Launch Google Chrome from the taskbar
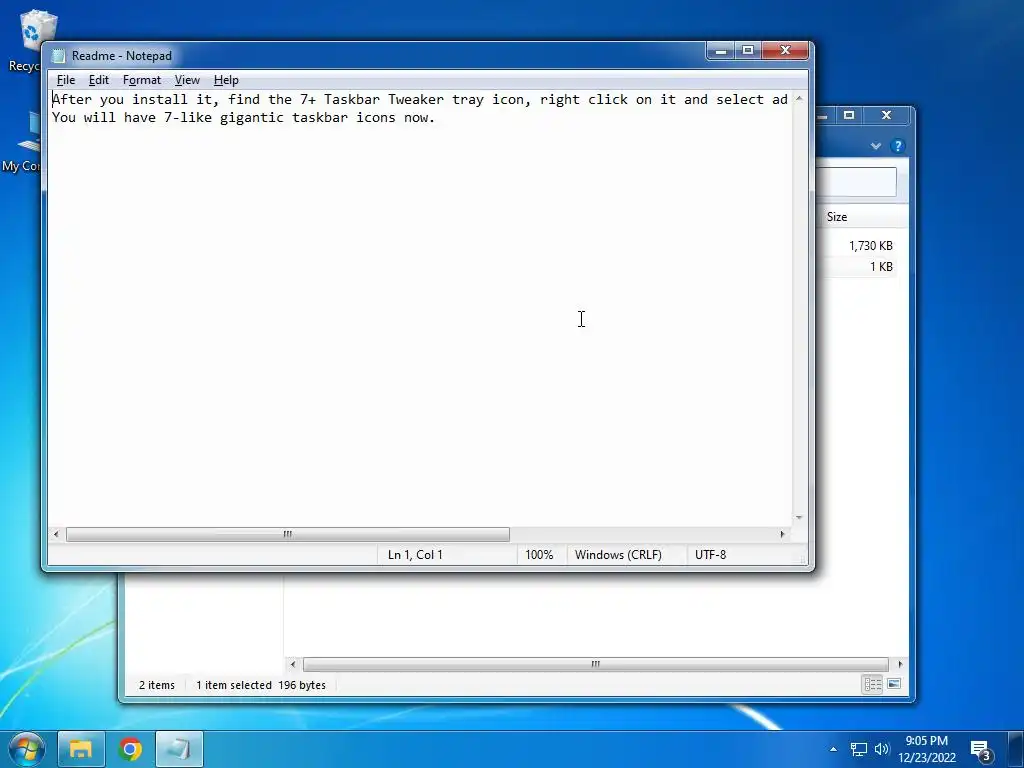This screenshot has width=1024, height=768. pyautogui.click(x=130, y=749)
